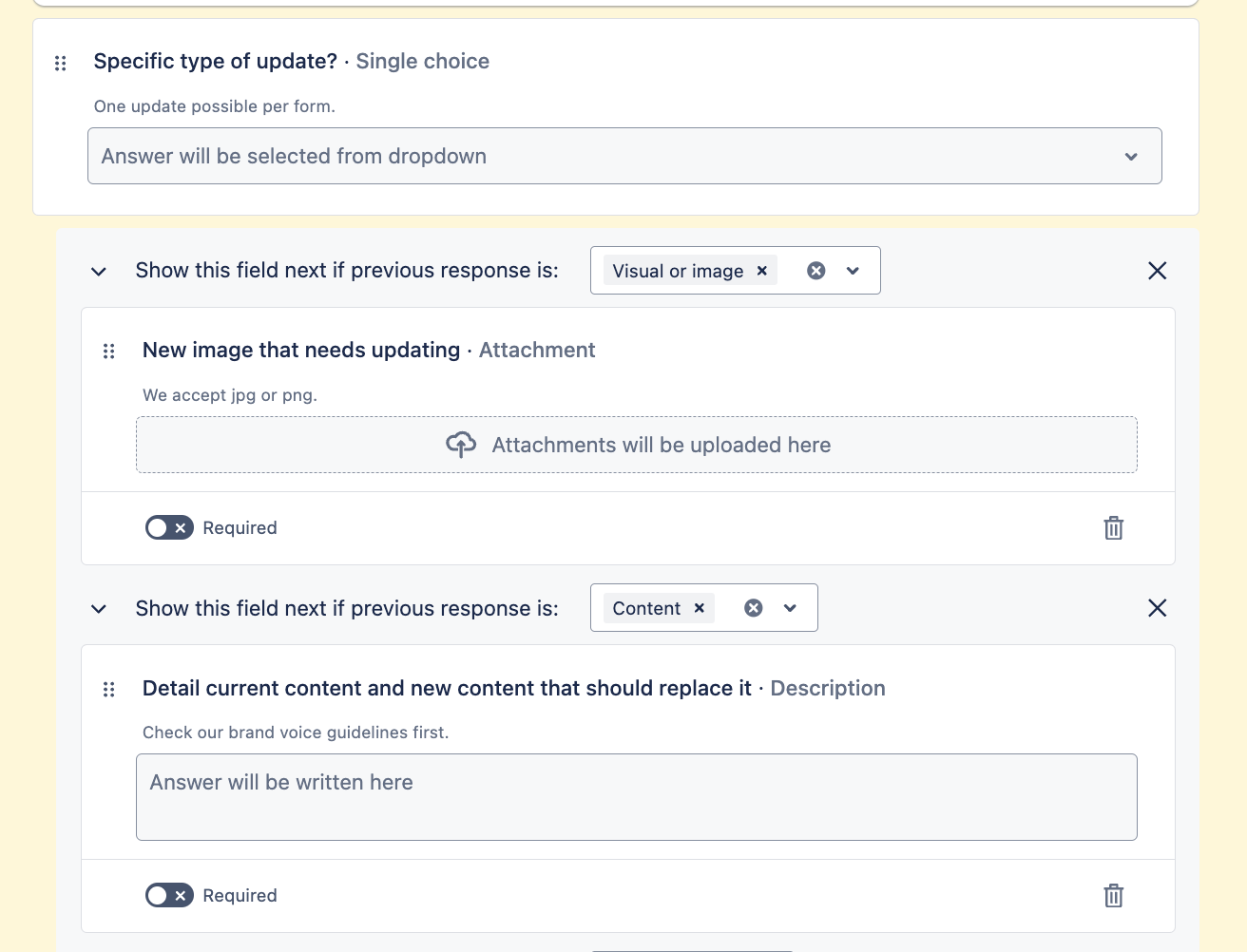The image size is (1247, 952).
Task: Click the Detail current content field title
Action: click(x=447, y=688)
